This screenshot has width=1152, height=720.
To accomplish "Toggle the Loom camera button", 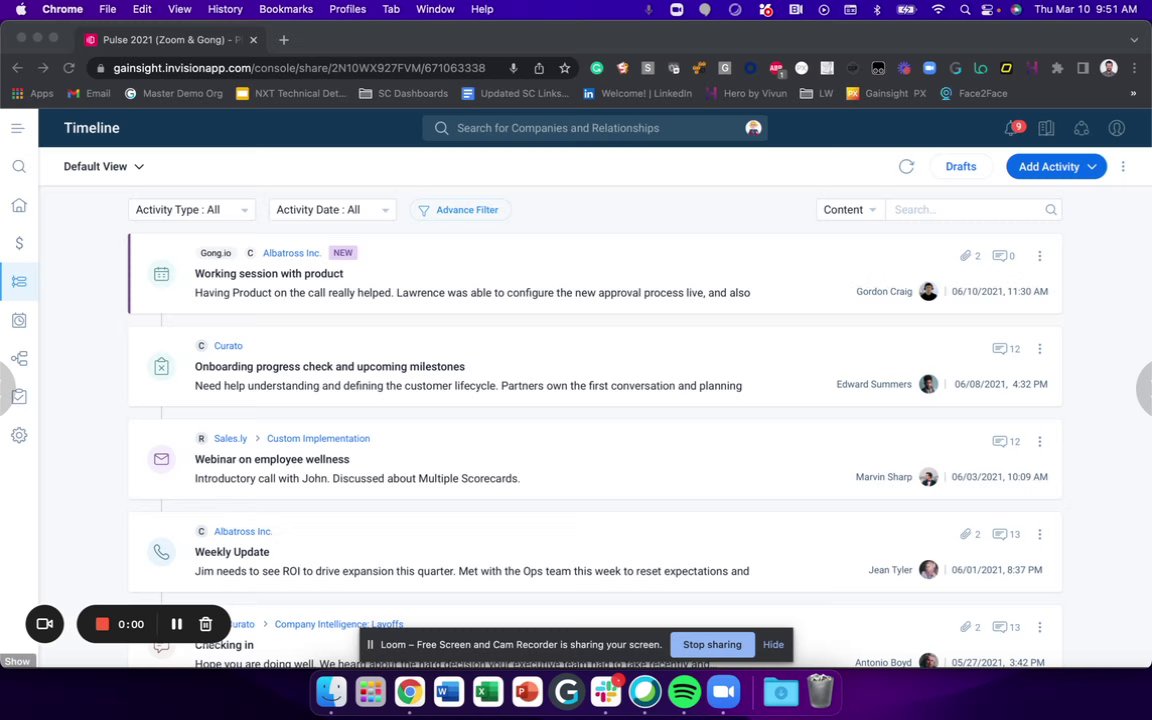I will (45, 624).
